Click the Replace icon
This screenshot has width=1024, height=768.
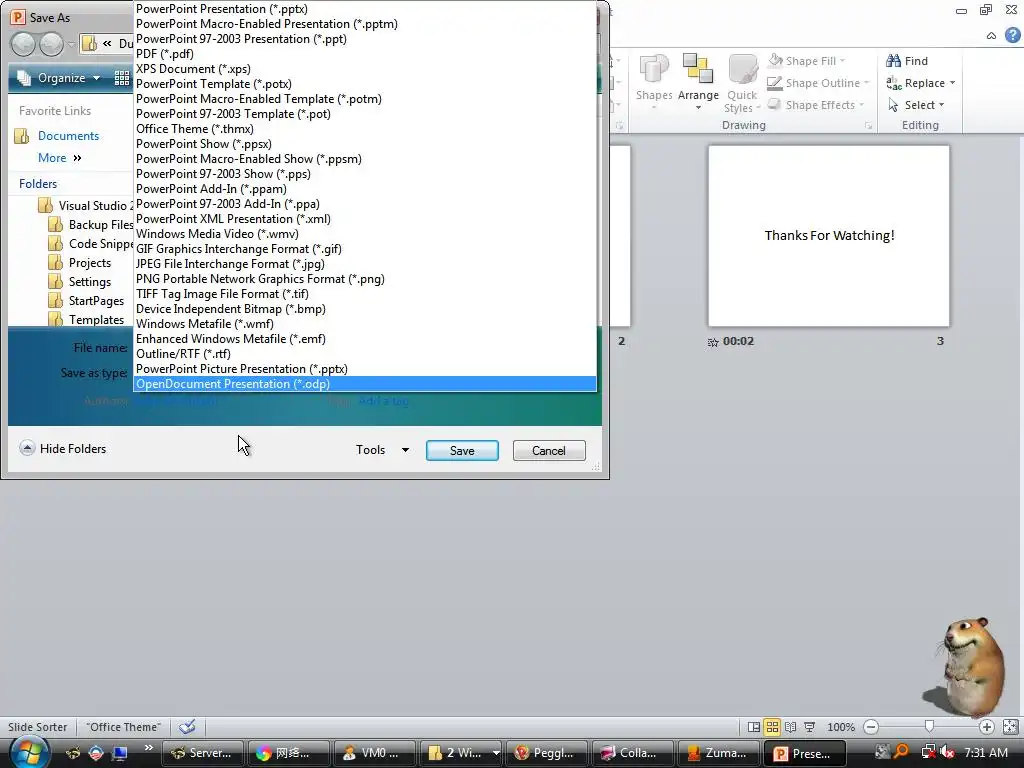pyautogui.click(x=893, y=83)
